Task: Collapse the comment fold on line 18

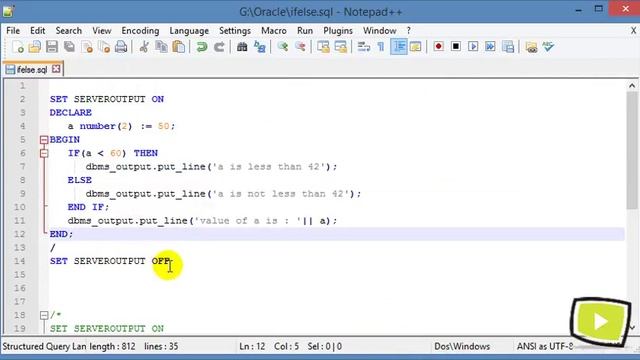Action: [x=44, y=315]
